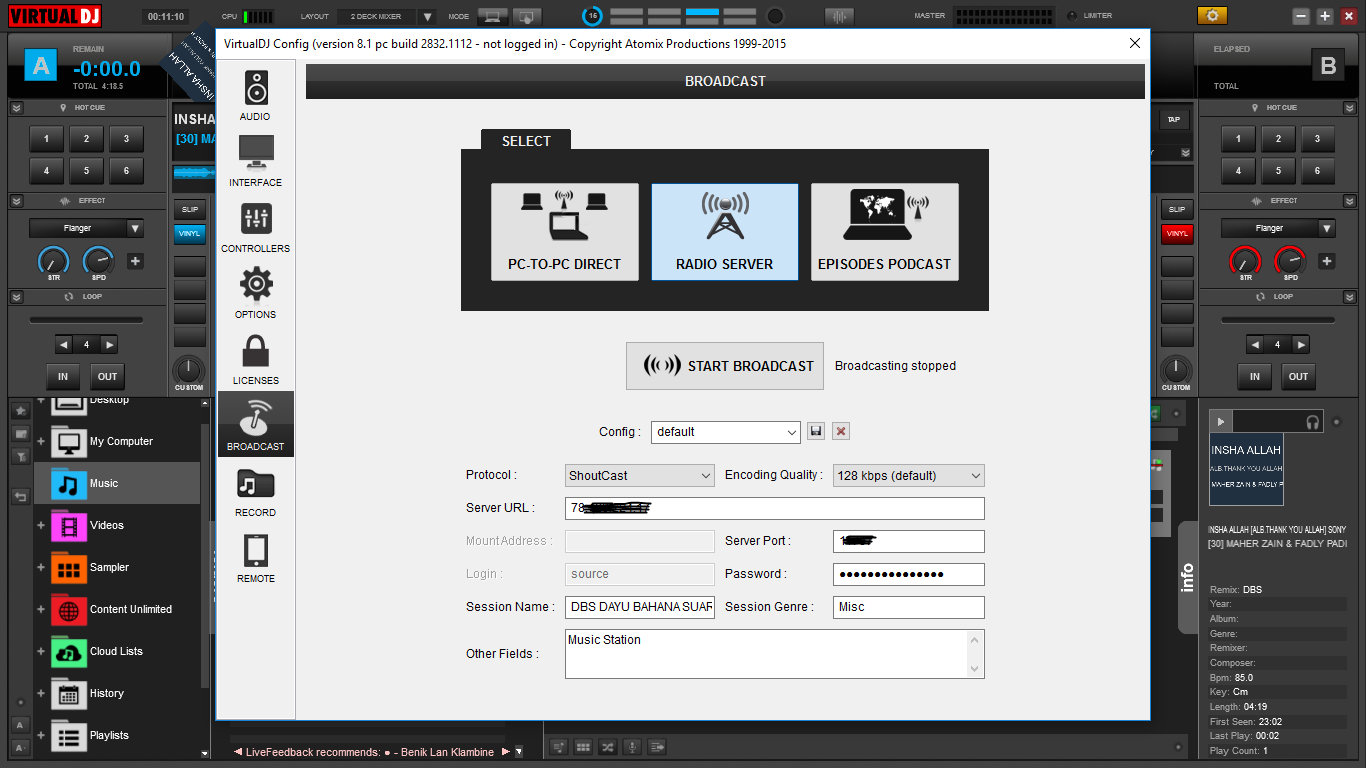Open the Encoding Quality dropdown

[x=907, y=475]
